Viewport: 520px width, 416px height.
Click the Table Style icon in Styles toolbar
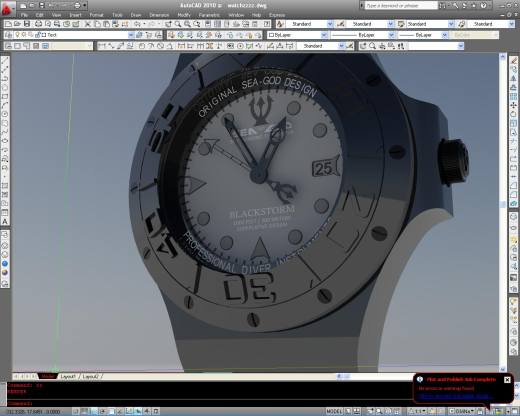point(401,24)
